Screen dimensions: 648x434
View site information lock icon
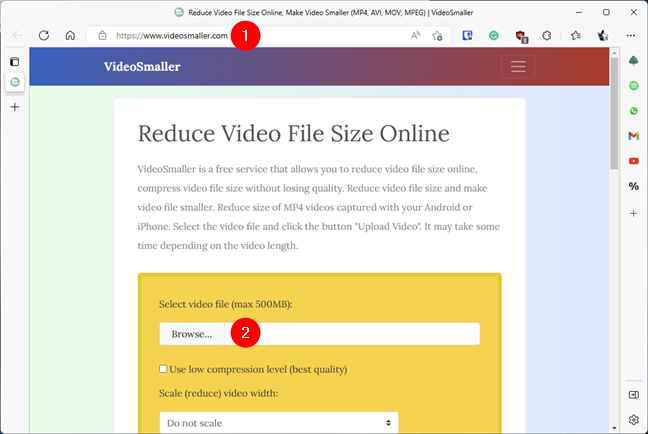(x=102, y=36)
